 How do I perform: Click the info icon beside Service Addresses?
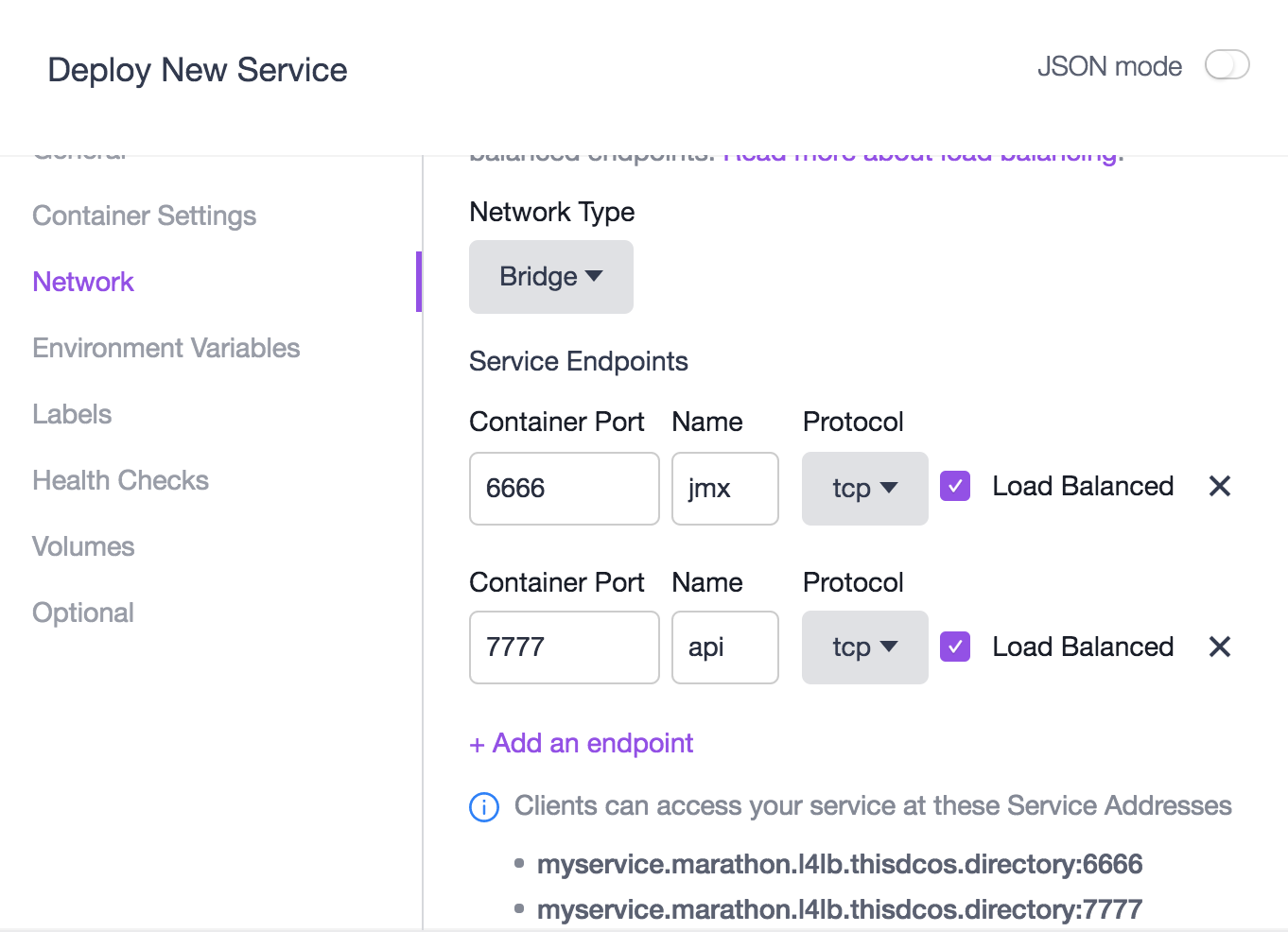[484, 807]
